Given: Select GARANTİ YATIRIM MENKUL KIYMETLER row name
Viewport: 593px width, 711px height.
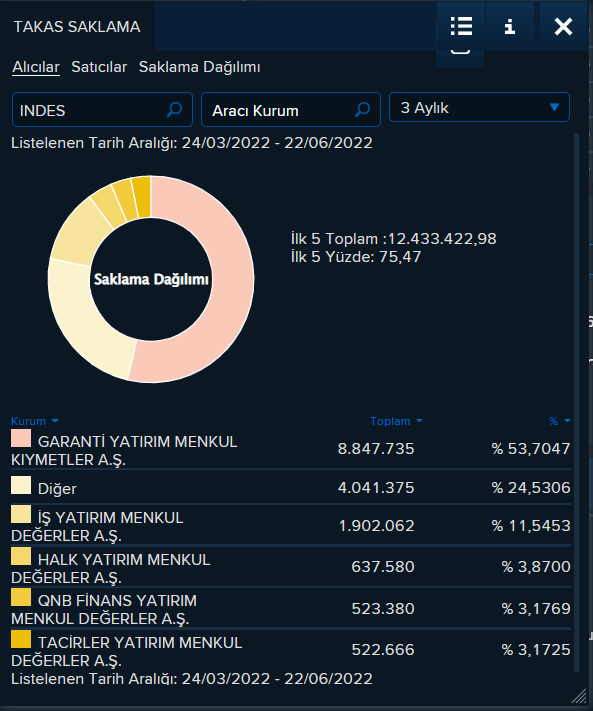Looking at the screenshot, I should tap(124, 451).
